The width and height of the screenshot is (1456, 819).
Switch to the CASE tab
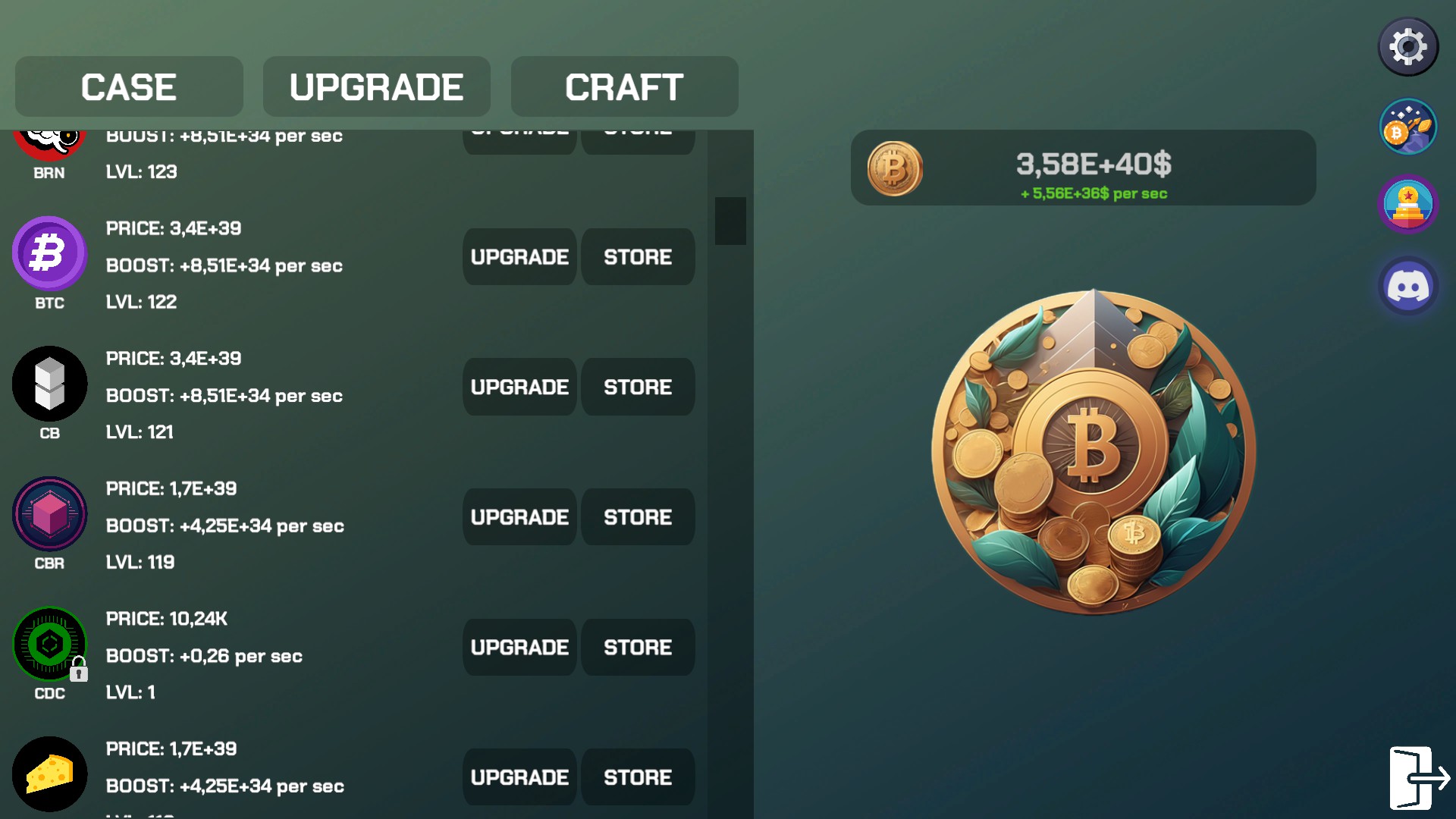[129, 86]
